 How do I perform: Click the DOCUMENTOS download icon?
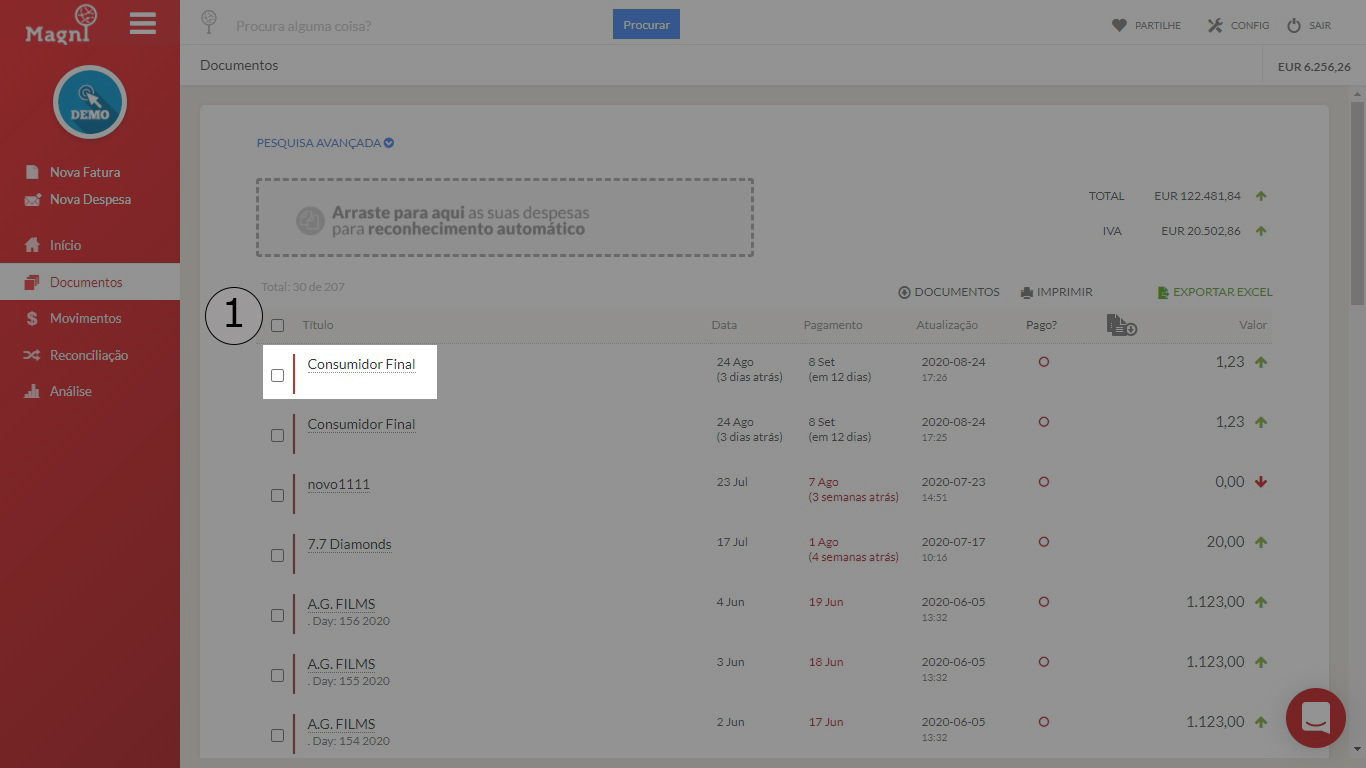[x=904, y=293]
